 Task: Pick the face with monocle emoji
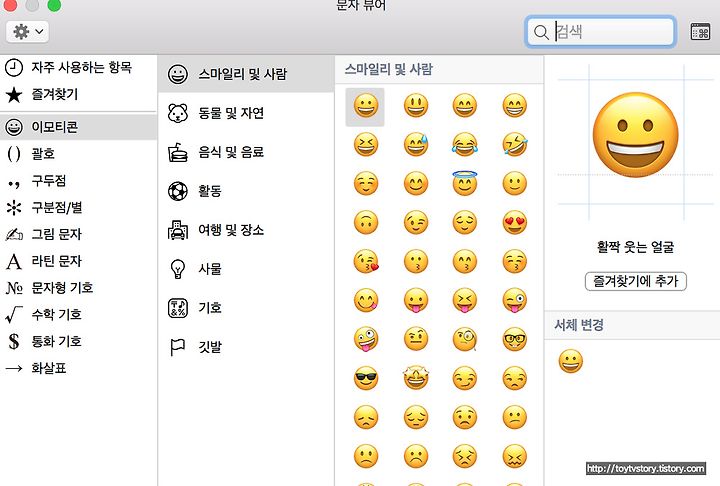tap(465, 340)
